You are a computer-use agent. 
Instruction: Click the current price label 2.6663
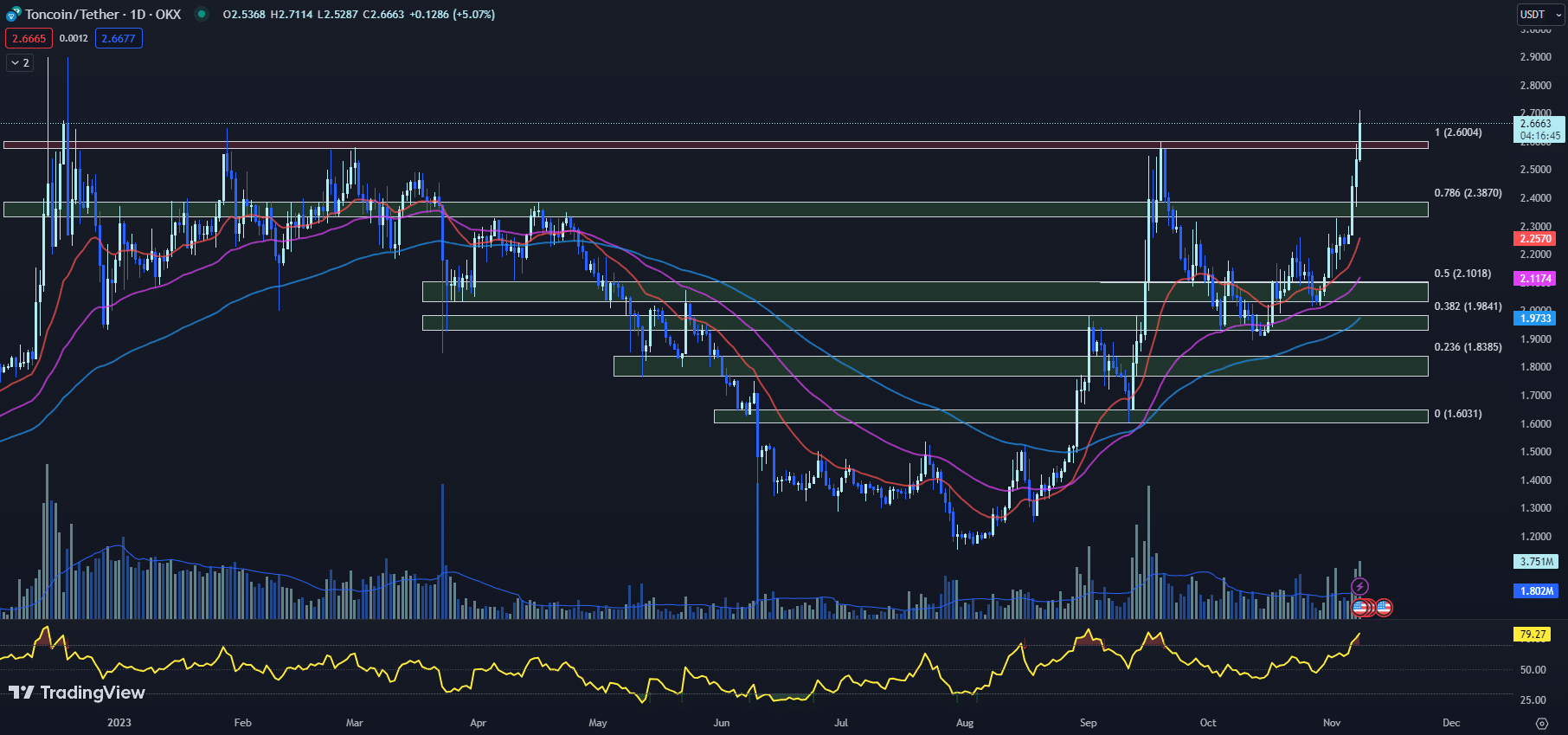[x=1538, y=124]
